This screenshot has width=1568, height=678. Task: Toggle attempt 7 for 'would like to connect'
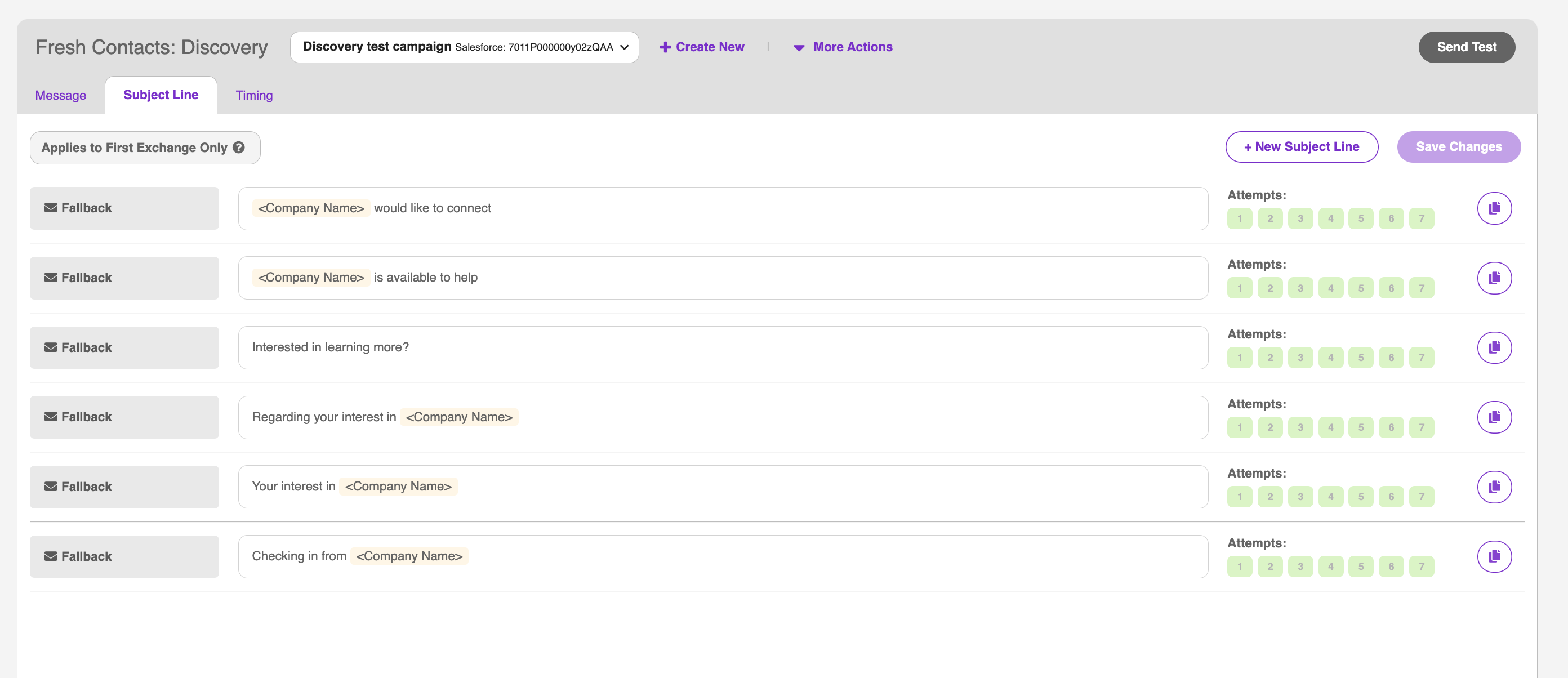click(1422, 218)
